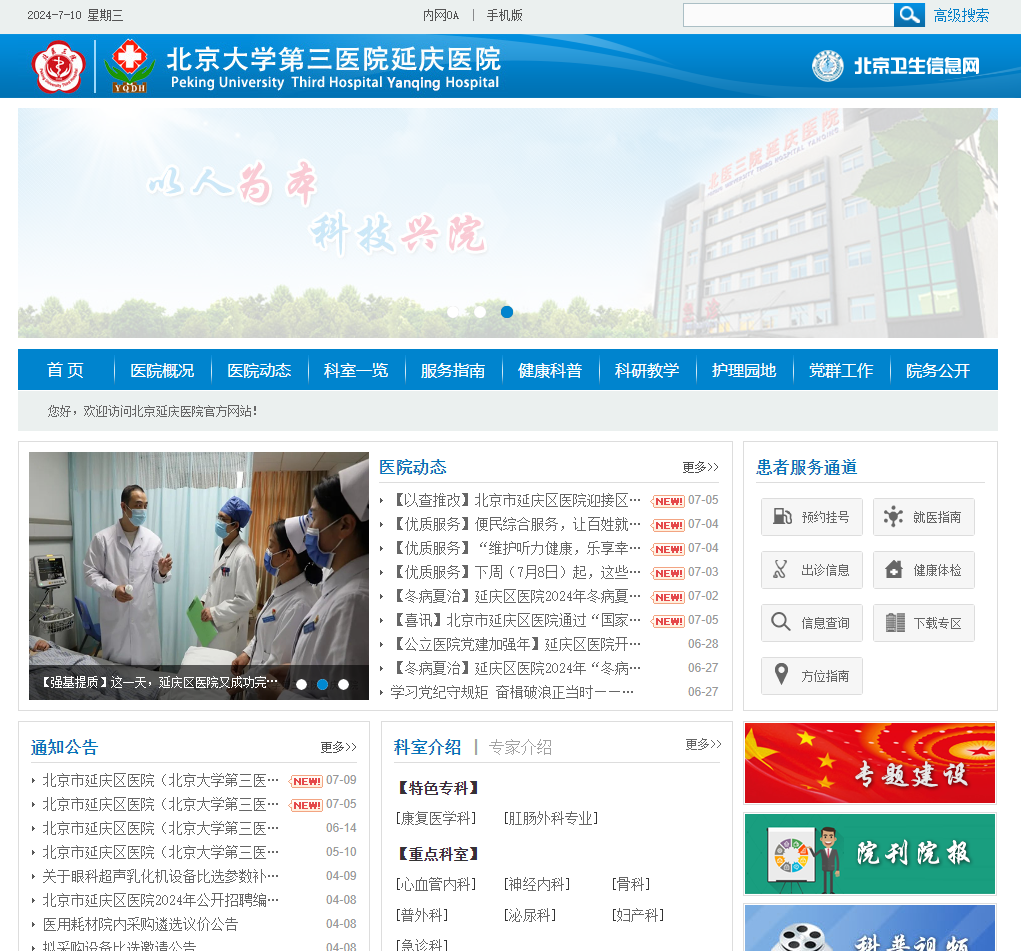Open the 科研教学 menu item
The width and height of the screenshot is (1021, 951).
[647, 370]
